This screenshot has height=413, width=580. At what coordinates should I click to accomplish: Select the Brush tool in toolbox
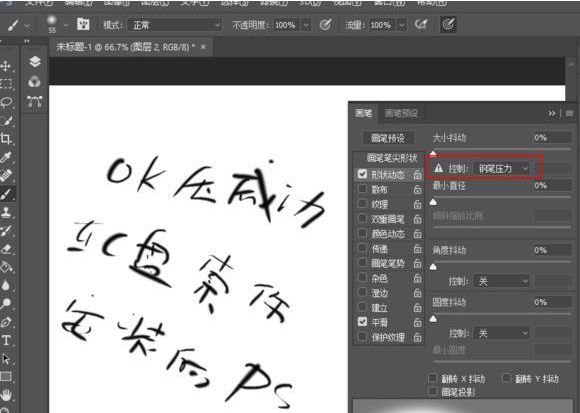pyautogui.click(x=6, y=194)
